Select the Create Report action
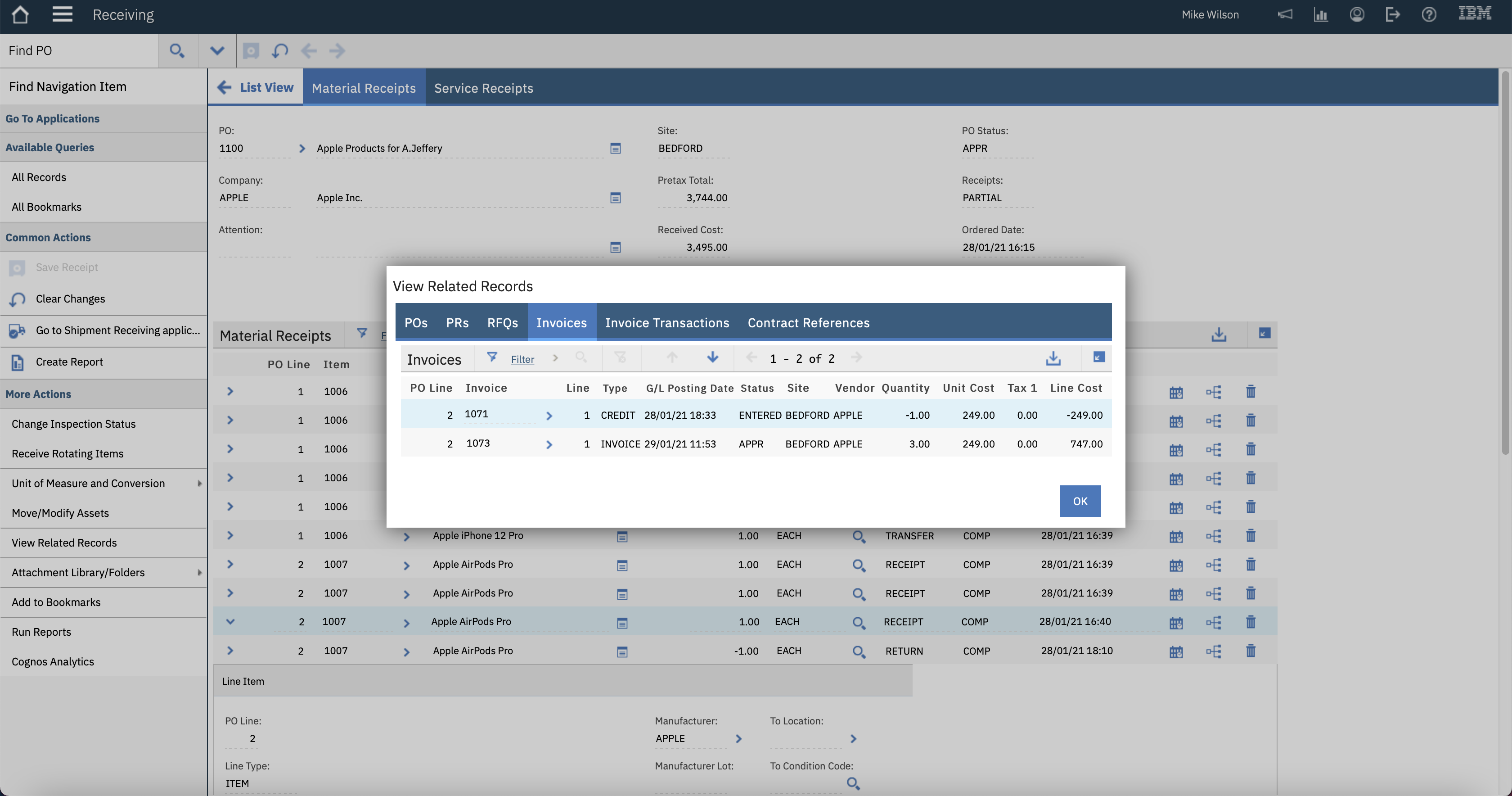Image resolution: width=1512 pixels, height=796 pixels. 69,361
